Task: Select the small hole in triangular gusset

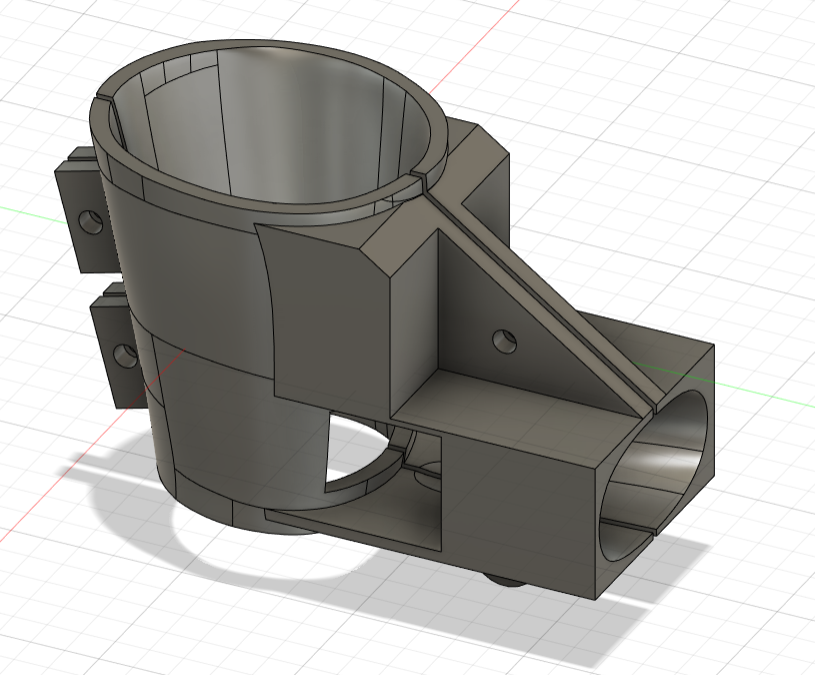Action: 504,341
